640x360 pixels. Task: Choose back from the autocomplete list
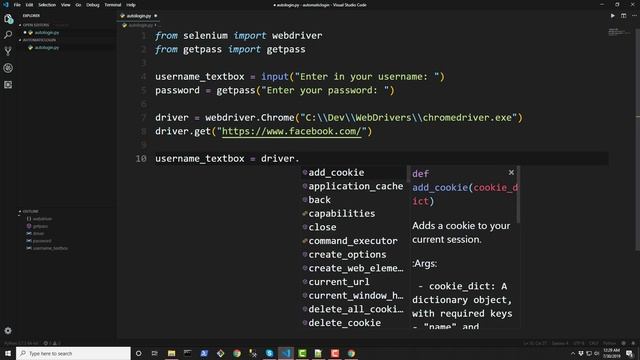(x=353, y=200)
